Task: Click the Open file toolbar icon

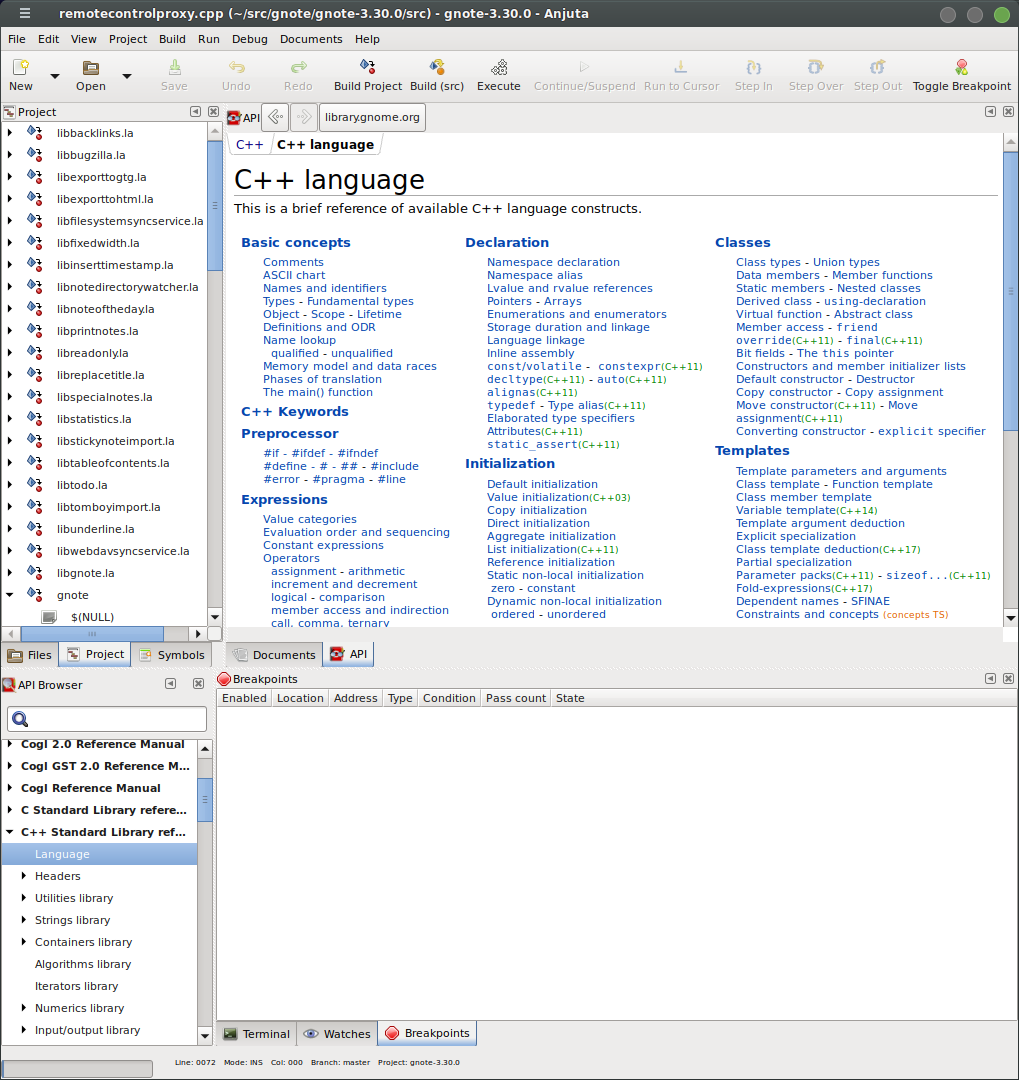Action: 90,67
